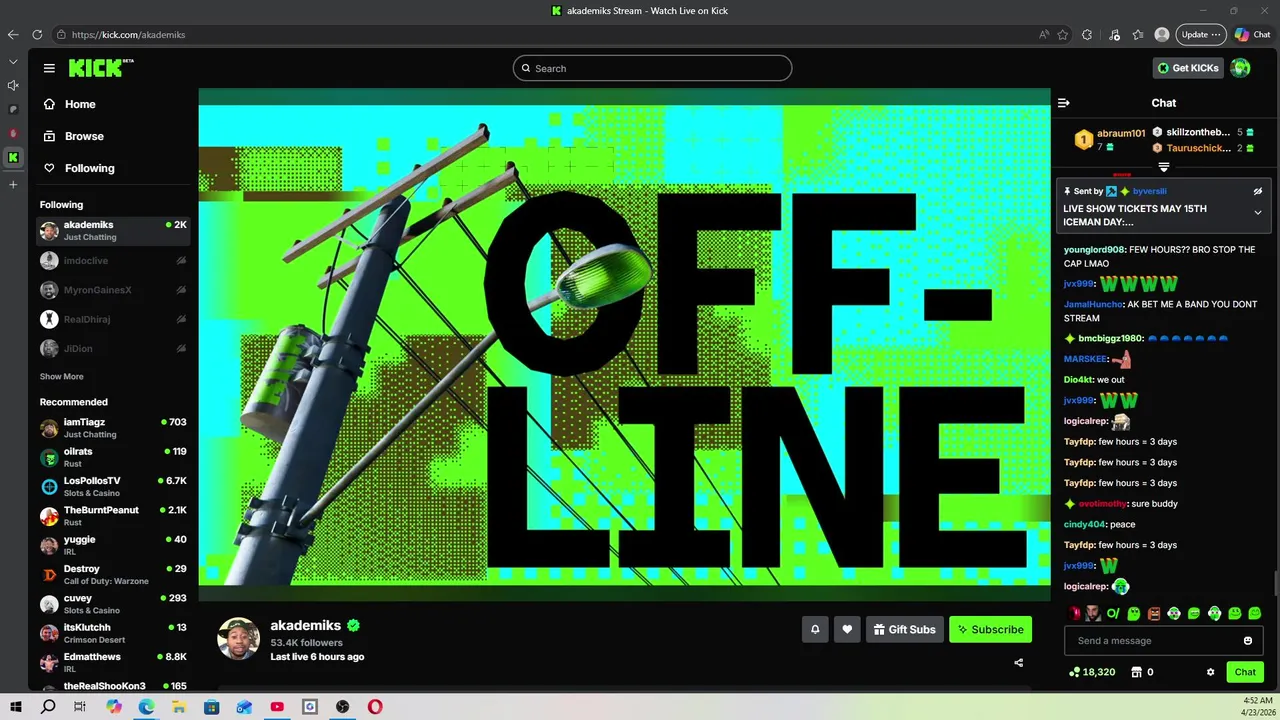This screenshot has height=720, width=1280.
Task: Click the akademiks streamer avatar
Action: tap(238, 639)
